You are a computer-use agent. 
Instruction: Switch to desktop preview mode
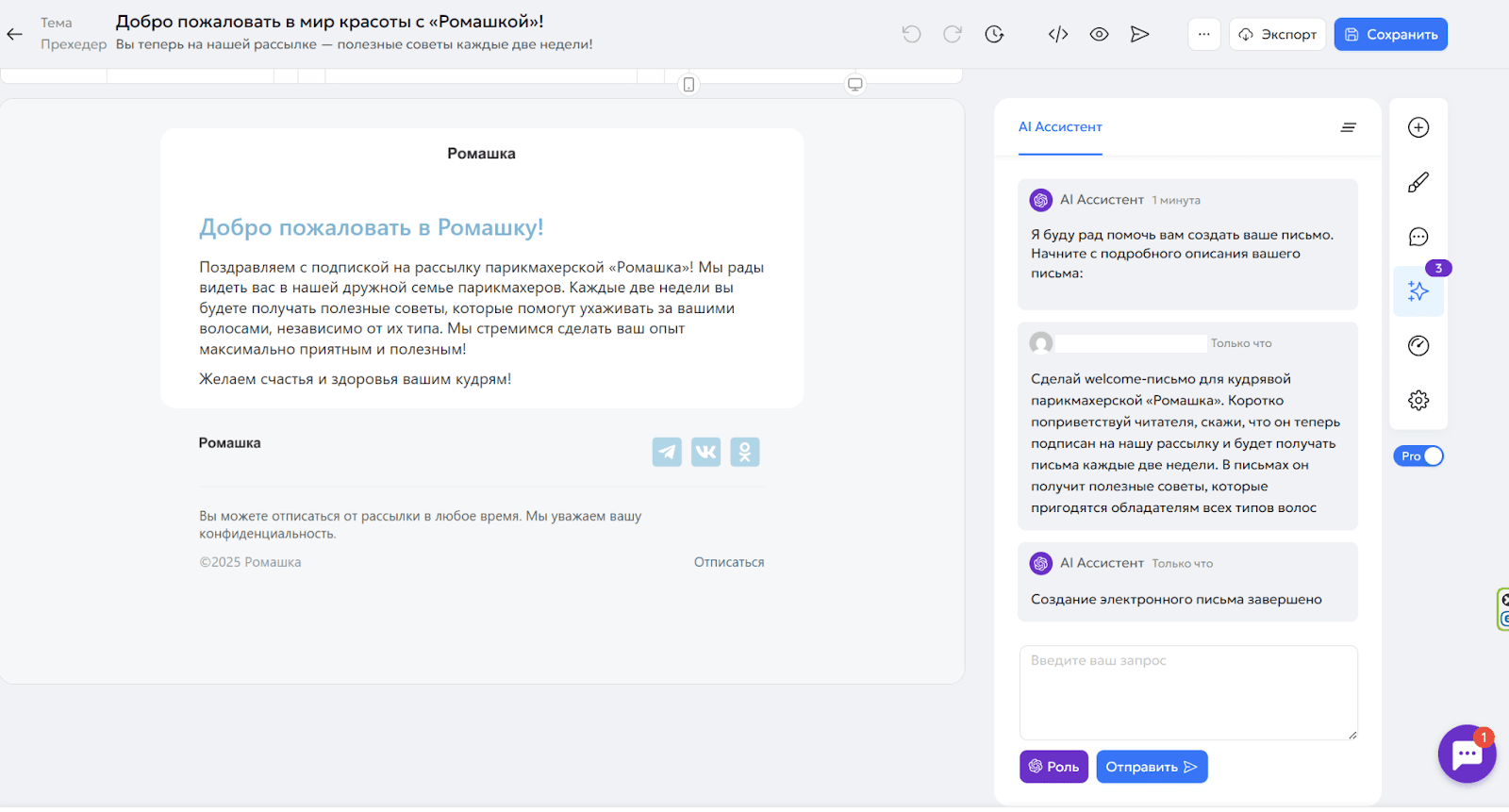pos(854,85)
